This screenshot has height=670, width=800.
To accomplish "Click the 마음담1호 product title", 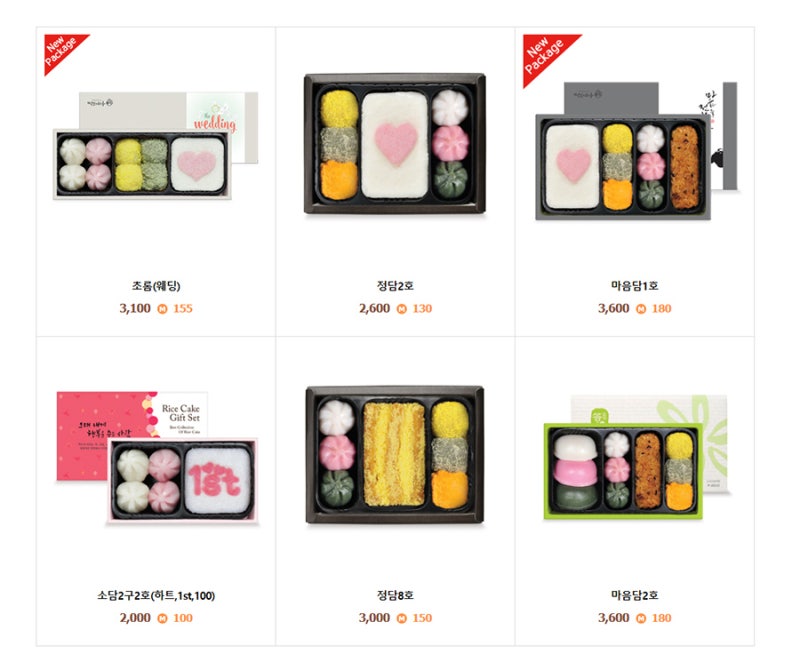I will (635, 286).
